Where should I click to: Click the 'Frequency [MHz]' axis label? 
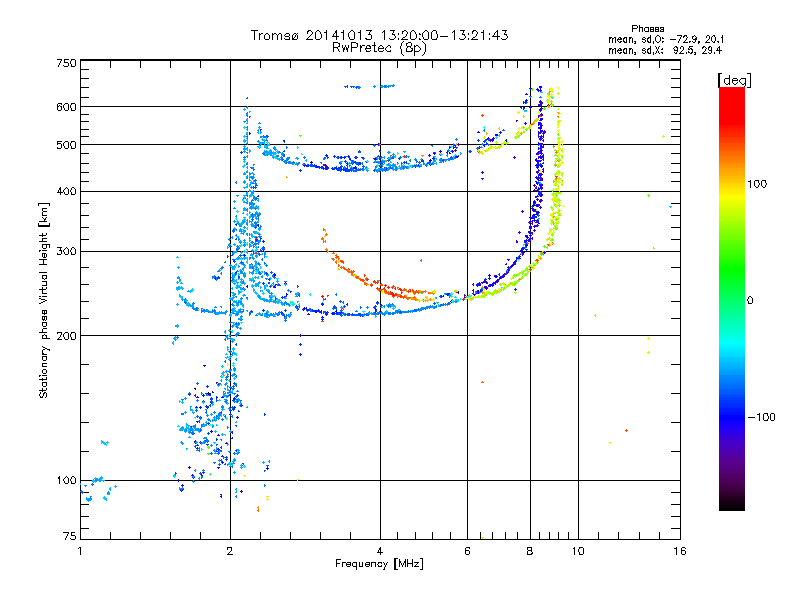point(379,564)
